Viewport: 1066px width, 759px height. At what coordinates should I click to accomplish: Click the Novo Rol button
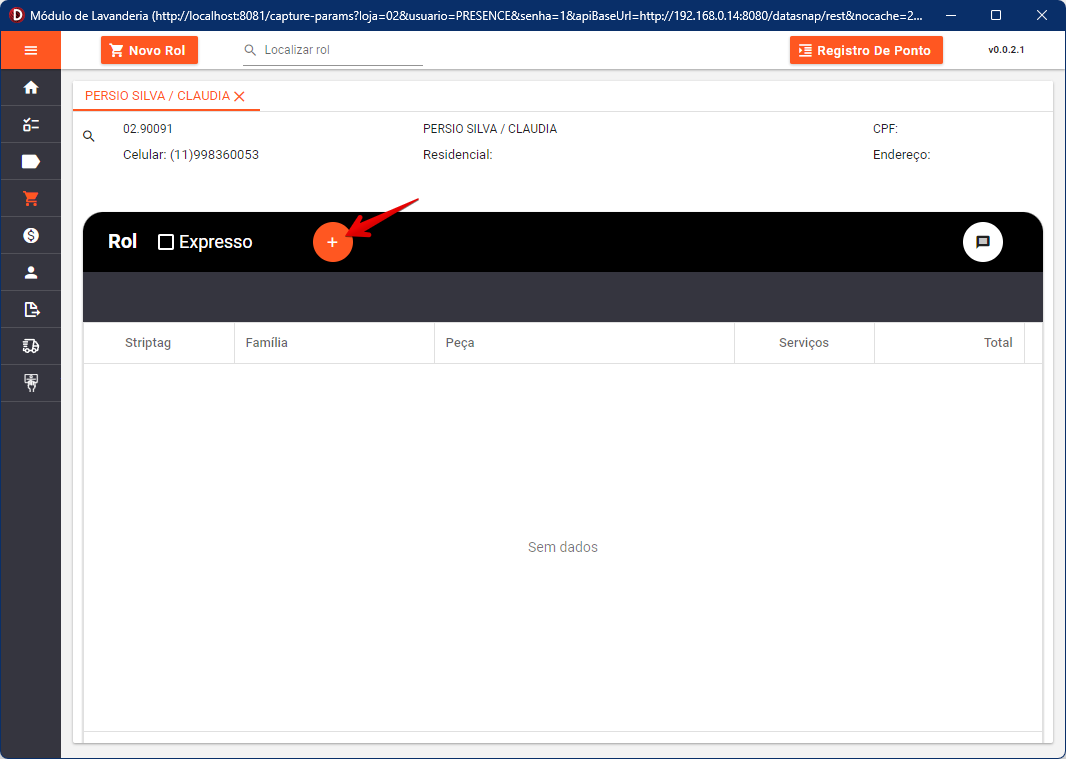(x=150, y=50)
